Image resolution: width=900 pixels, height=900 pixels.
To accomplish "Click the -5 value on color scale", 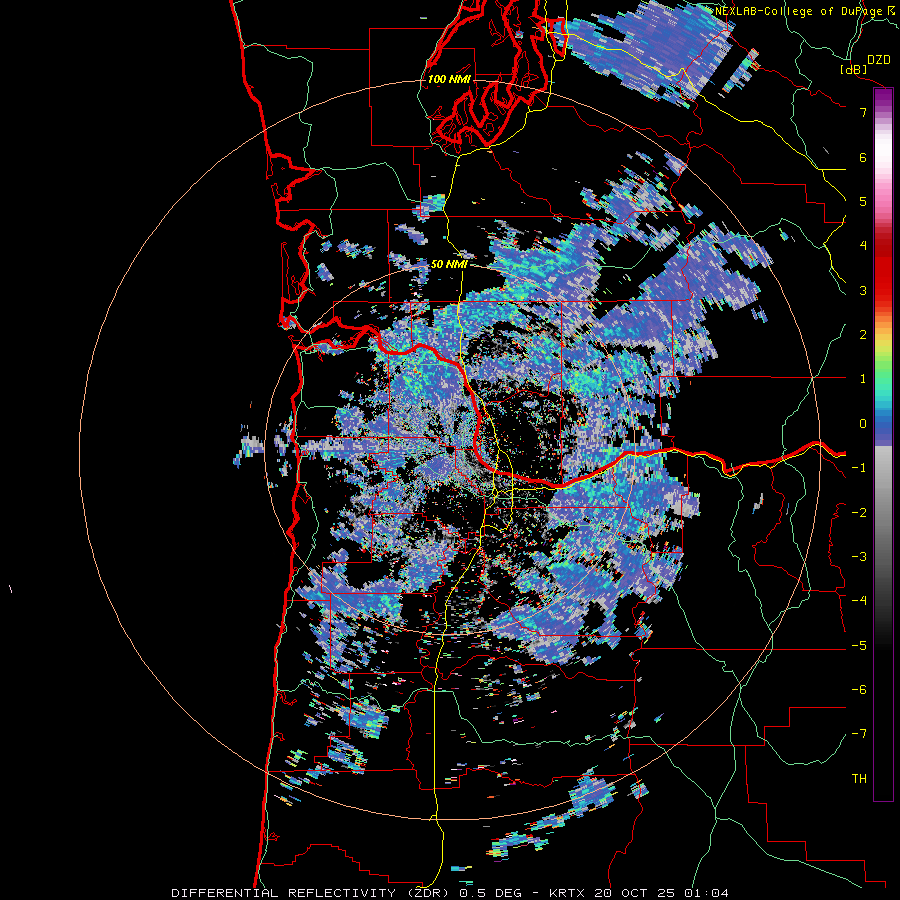I will click(859, 646).
